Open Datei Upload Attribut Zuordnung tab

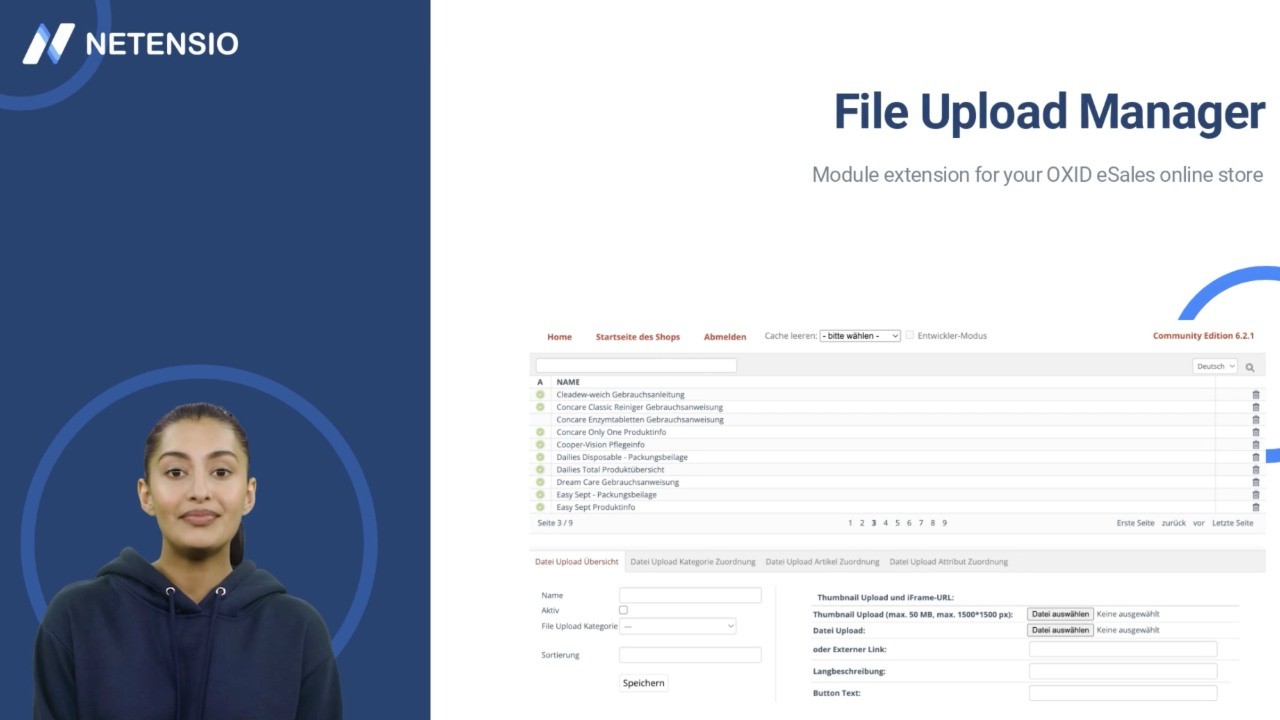(x=949, y=562)
